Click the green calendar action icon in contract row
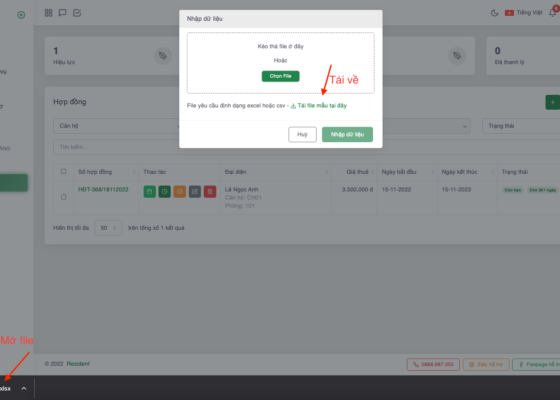The width and height of the screenshot is (560, 400). (150, 192)
